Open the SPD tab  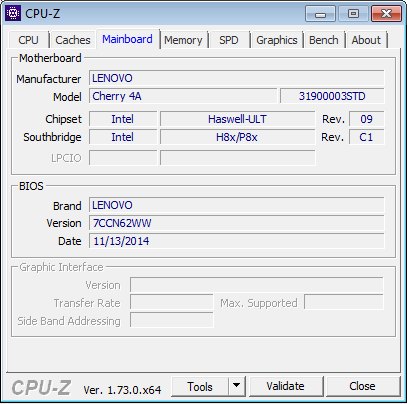click(x=229, y=40)
